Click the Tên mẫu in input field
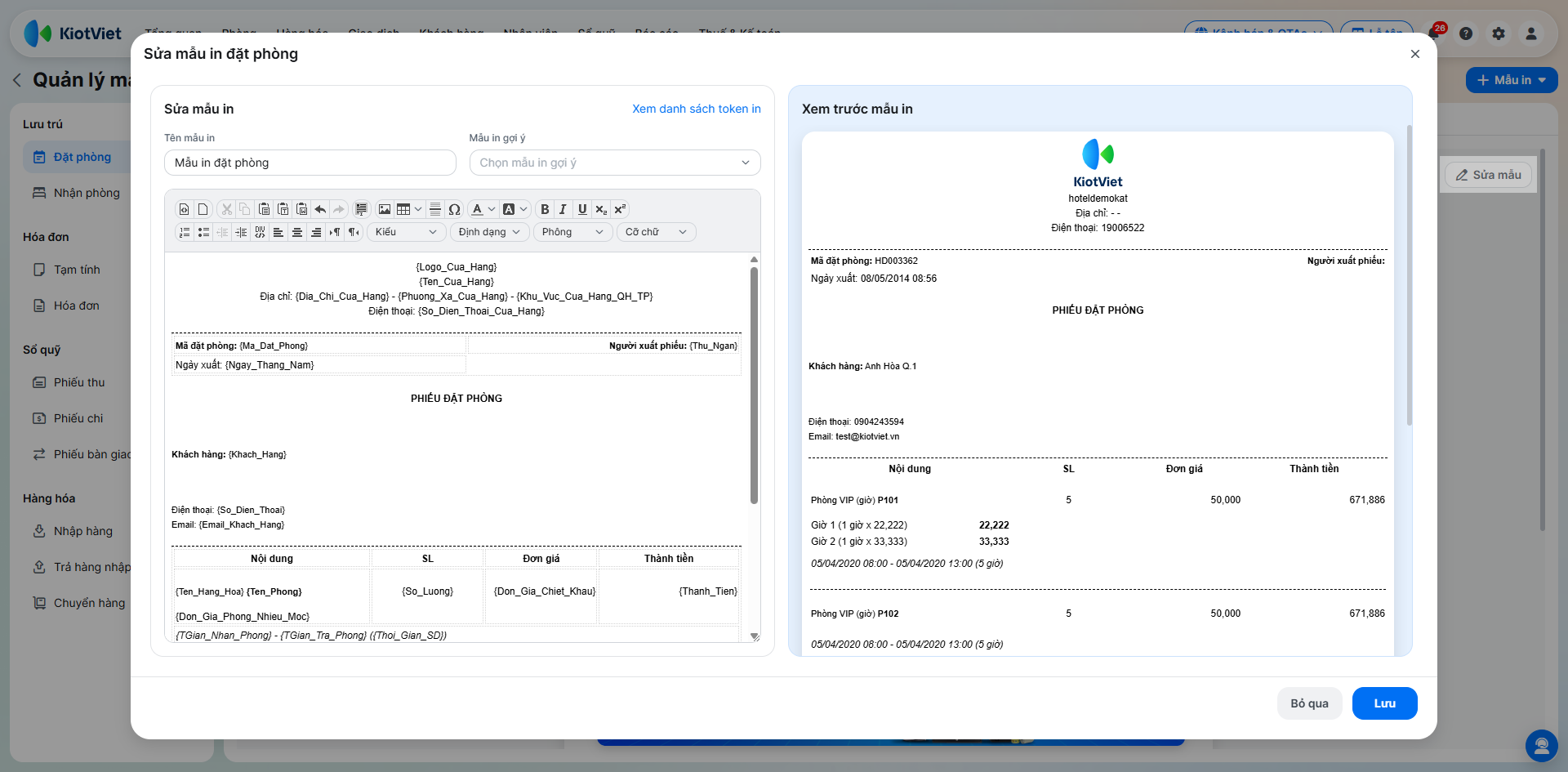The height and width of the screenshot is (772, 1568). pos(310,163)
